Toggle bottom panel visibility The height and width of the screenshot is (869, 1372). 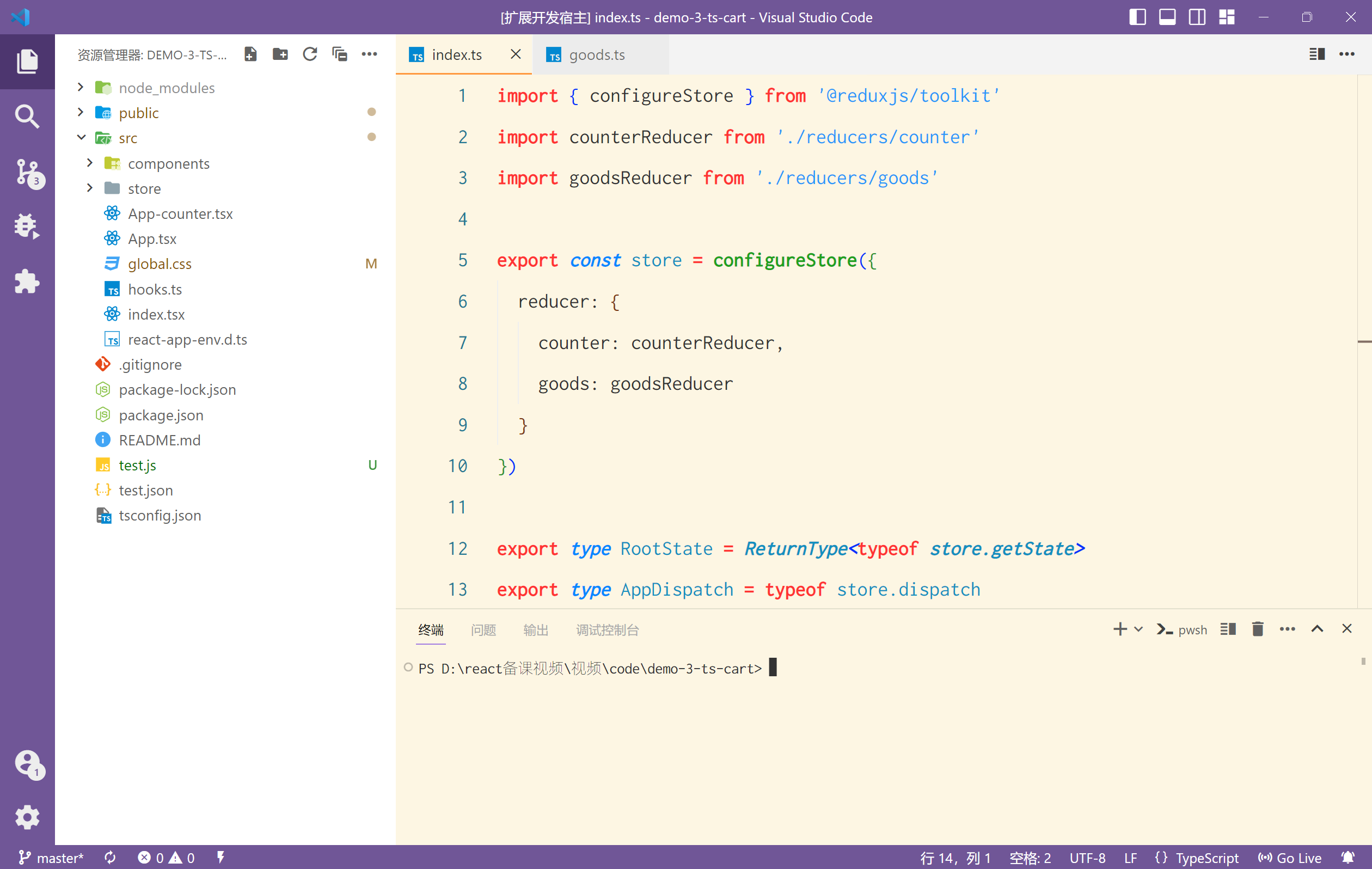point(1167,17)
